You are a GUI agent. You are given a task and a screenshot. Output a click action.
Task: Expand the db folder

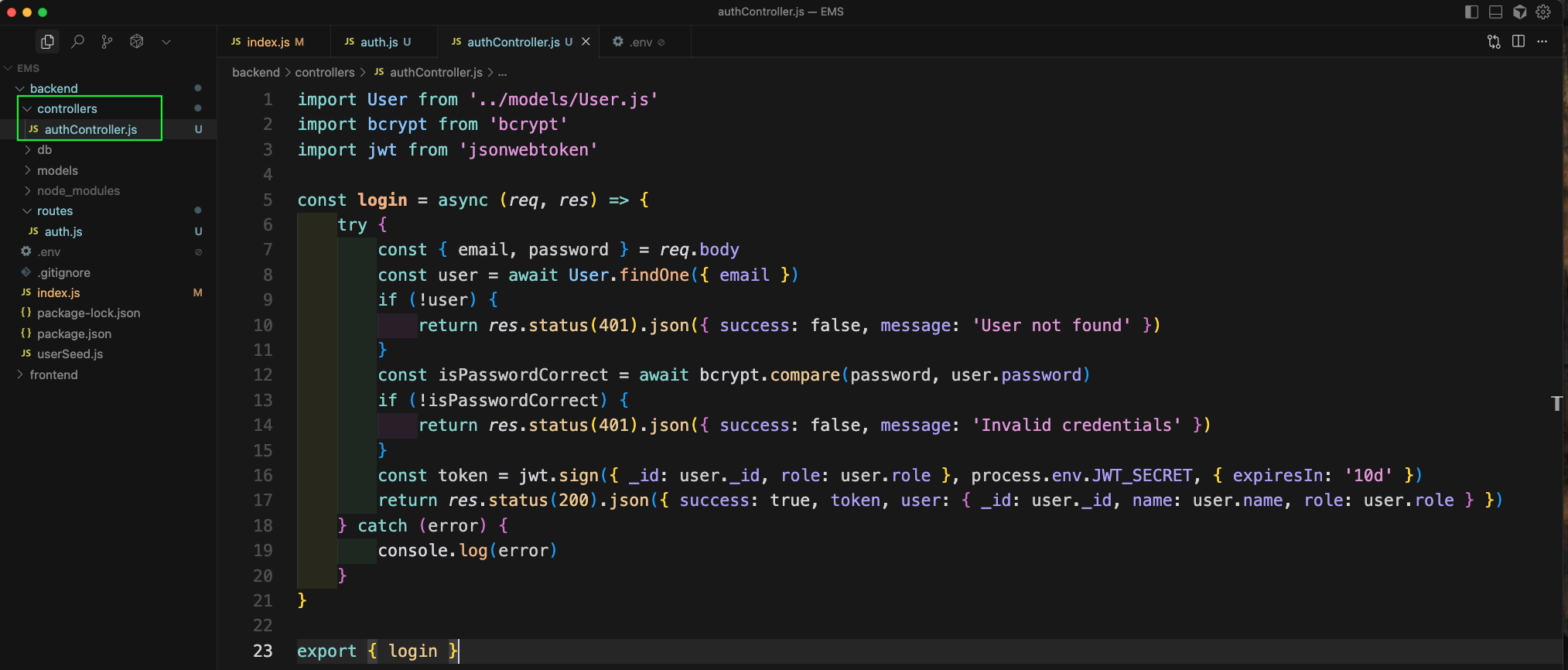click(x=108, y=149)
